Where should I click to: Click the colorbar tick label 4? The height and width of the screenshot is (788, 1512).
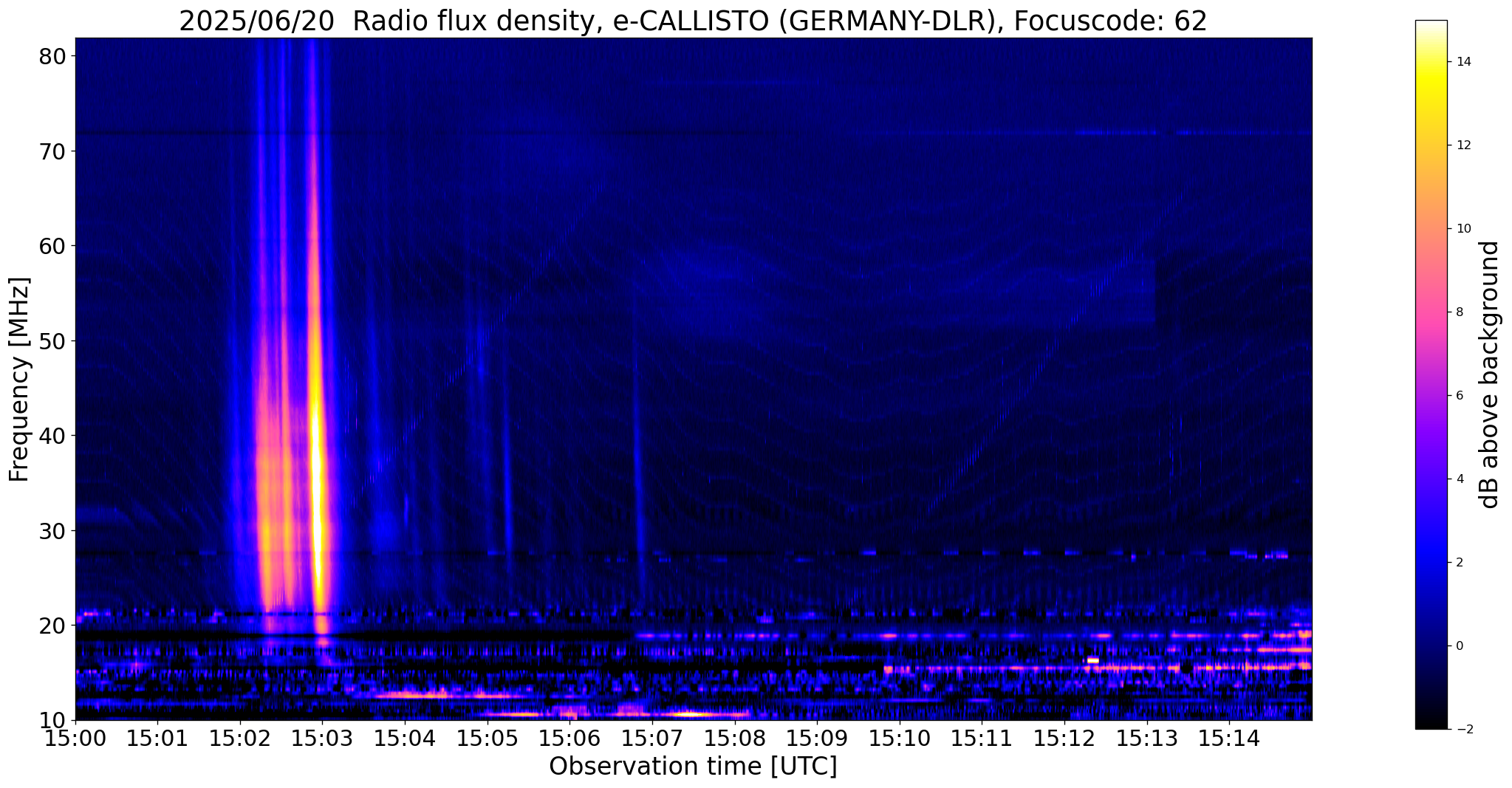[x=1459, y=479]
